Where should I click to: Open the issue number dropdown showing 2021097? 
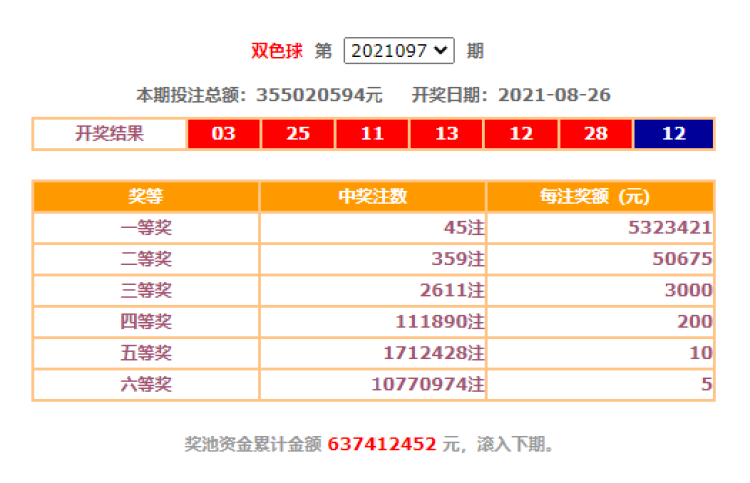tap(399, 51)
